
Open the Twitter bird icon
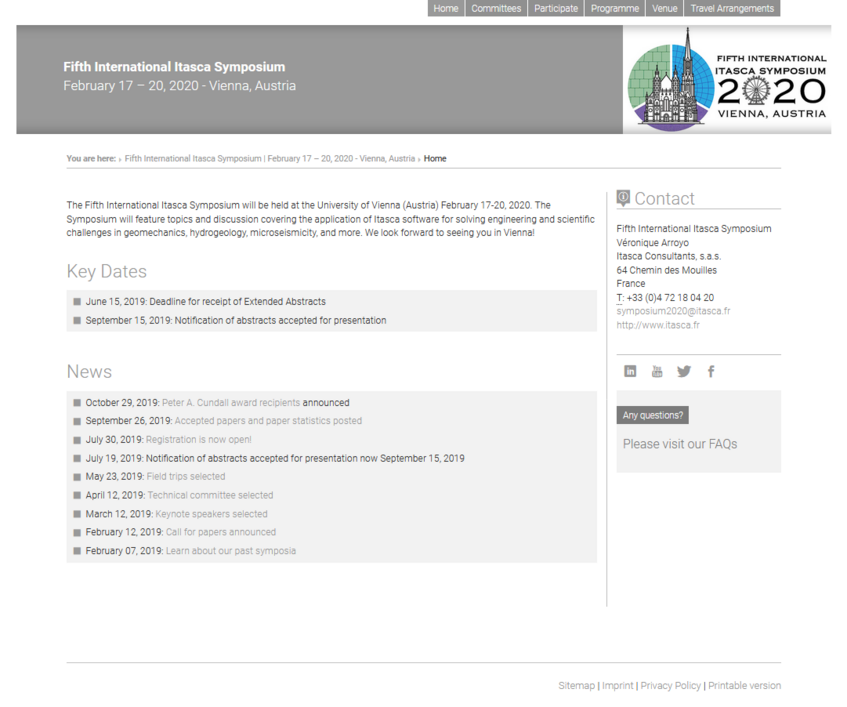point(684,371)
